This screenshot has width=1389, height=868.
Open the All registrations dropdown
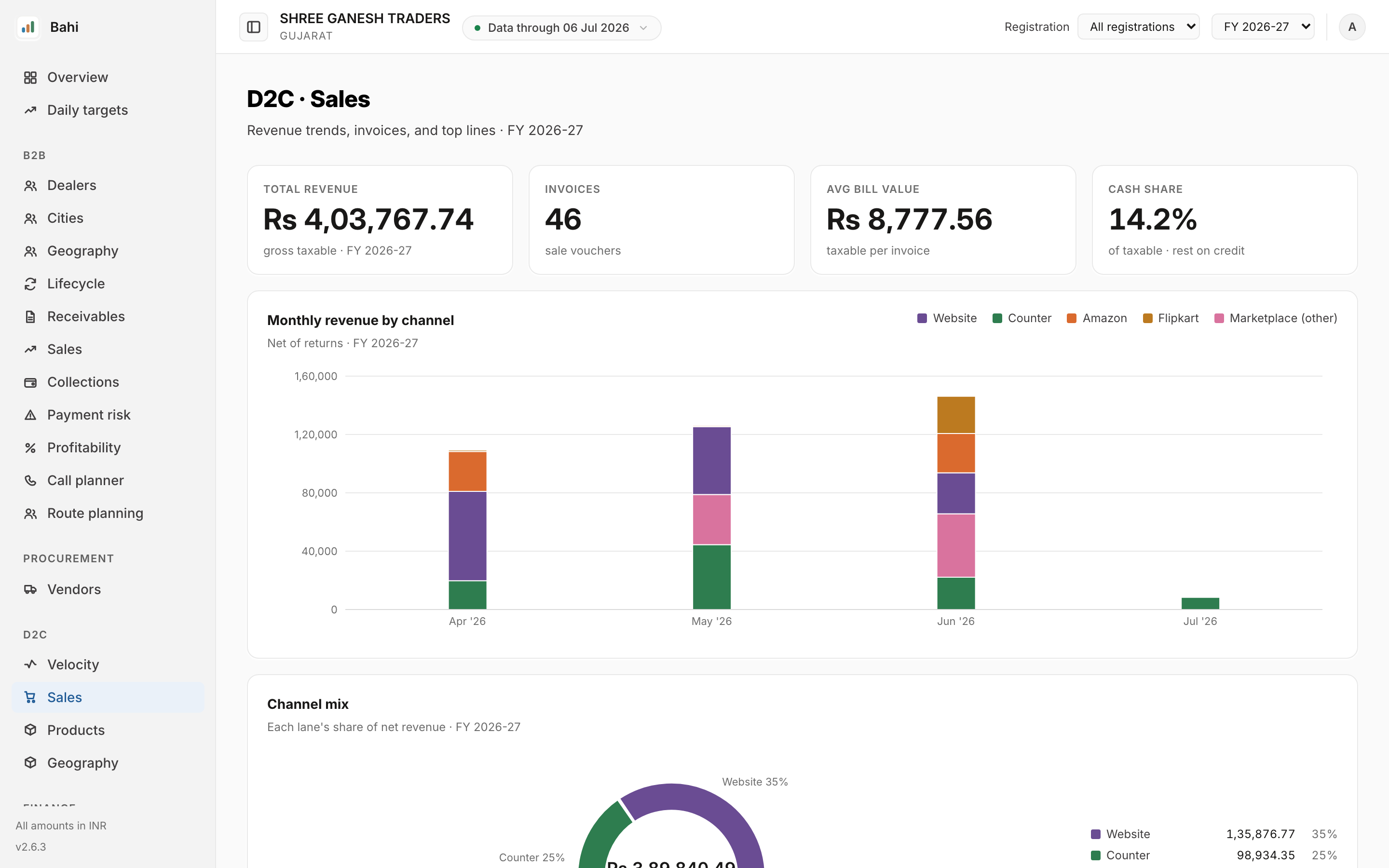click(1138, 27)
